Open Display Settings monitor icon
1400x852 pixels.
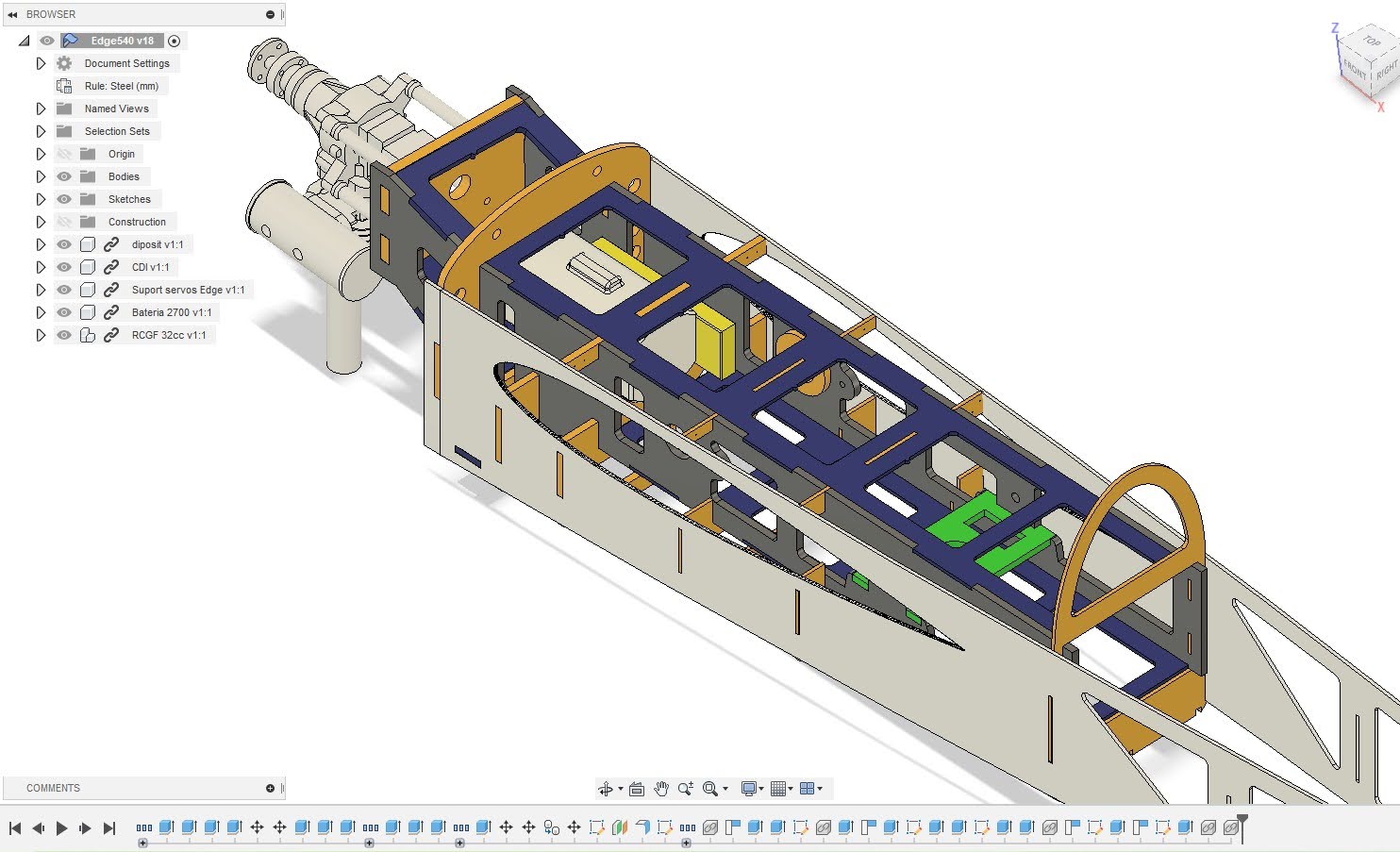tap(748, 789)
